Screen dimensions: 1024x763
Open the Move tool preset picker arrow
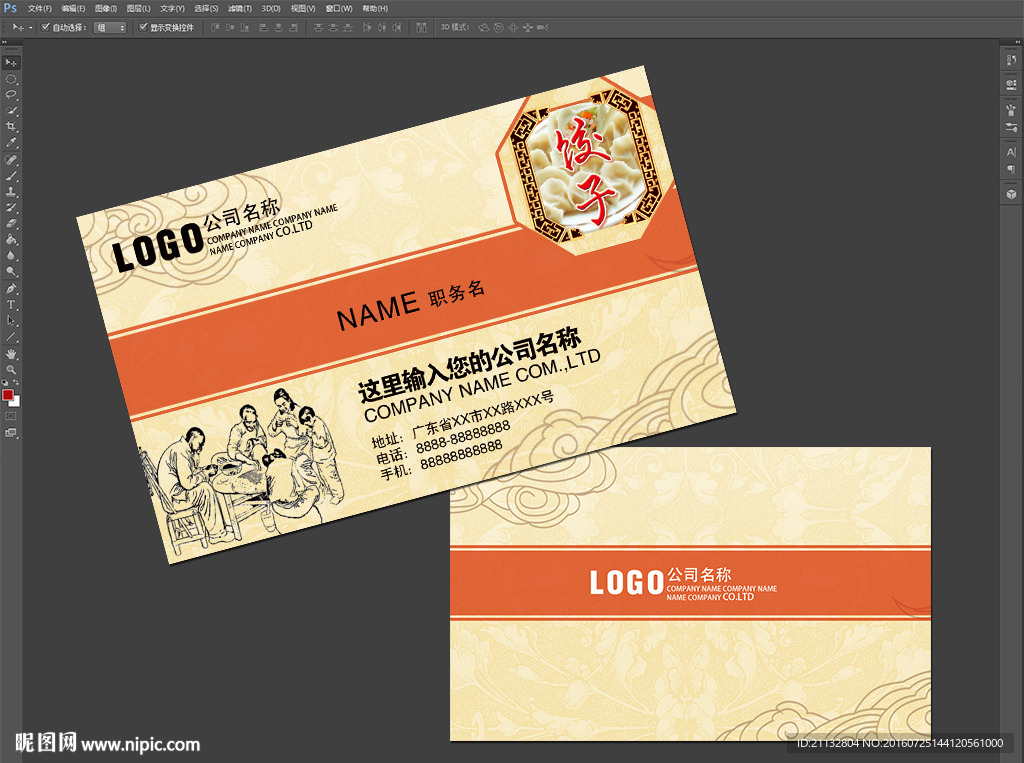tap(31, 27)
